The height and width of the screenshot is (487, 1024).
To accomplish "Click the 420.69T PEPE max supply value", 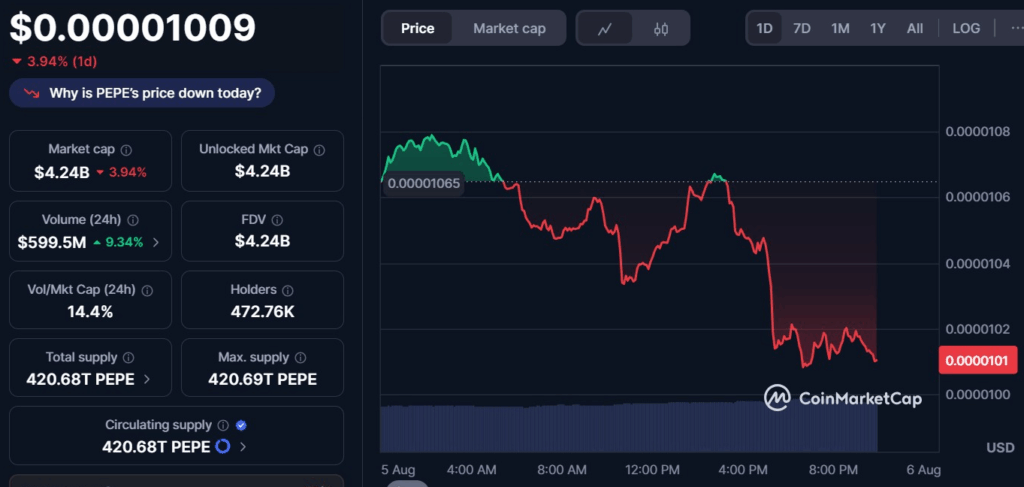I will [263, 379].
